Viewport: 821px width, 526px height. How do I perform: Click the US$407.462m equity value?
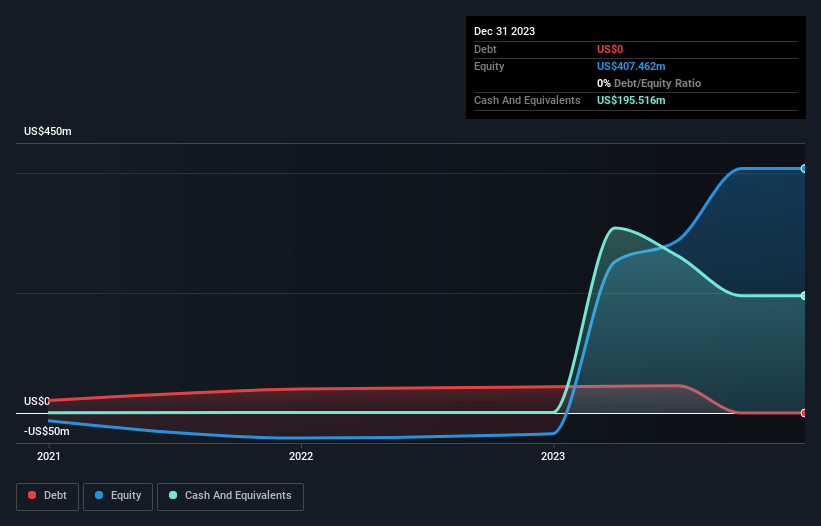pos(631,66)
